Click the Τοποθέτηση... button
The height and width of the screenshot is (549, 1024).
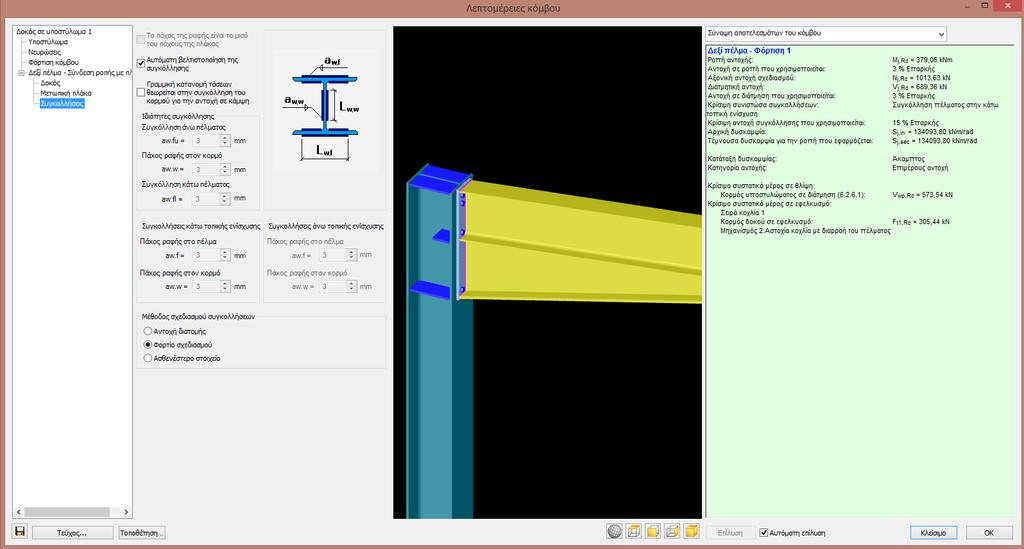coord(141,533)
